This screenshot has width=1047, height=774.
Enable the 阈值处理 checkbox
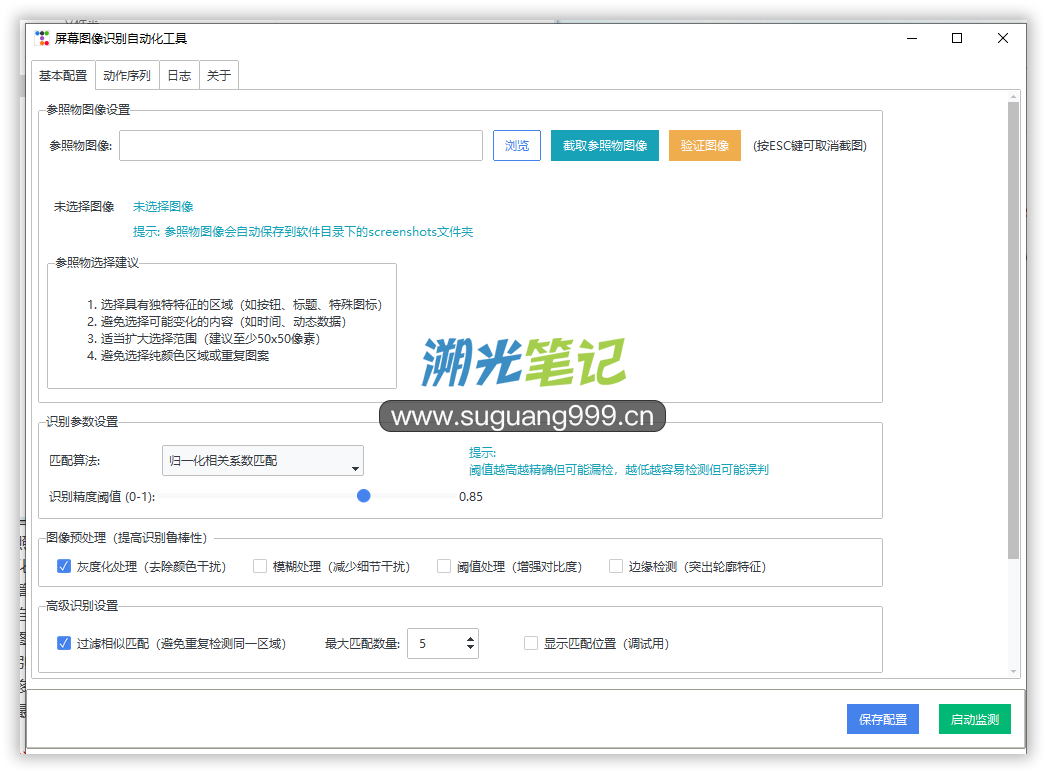click(444, 566)
